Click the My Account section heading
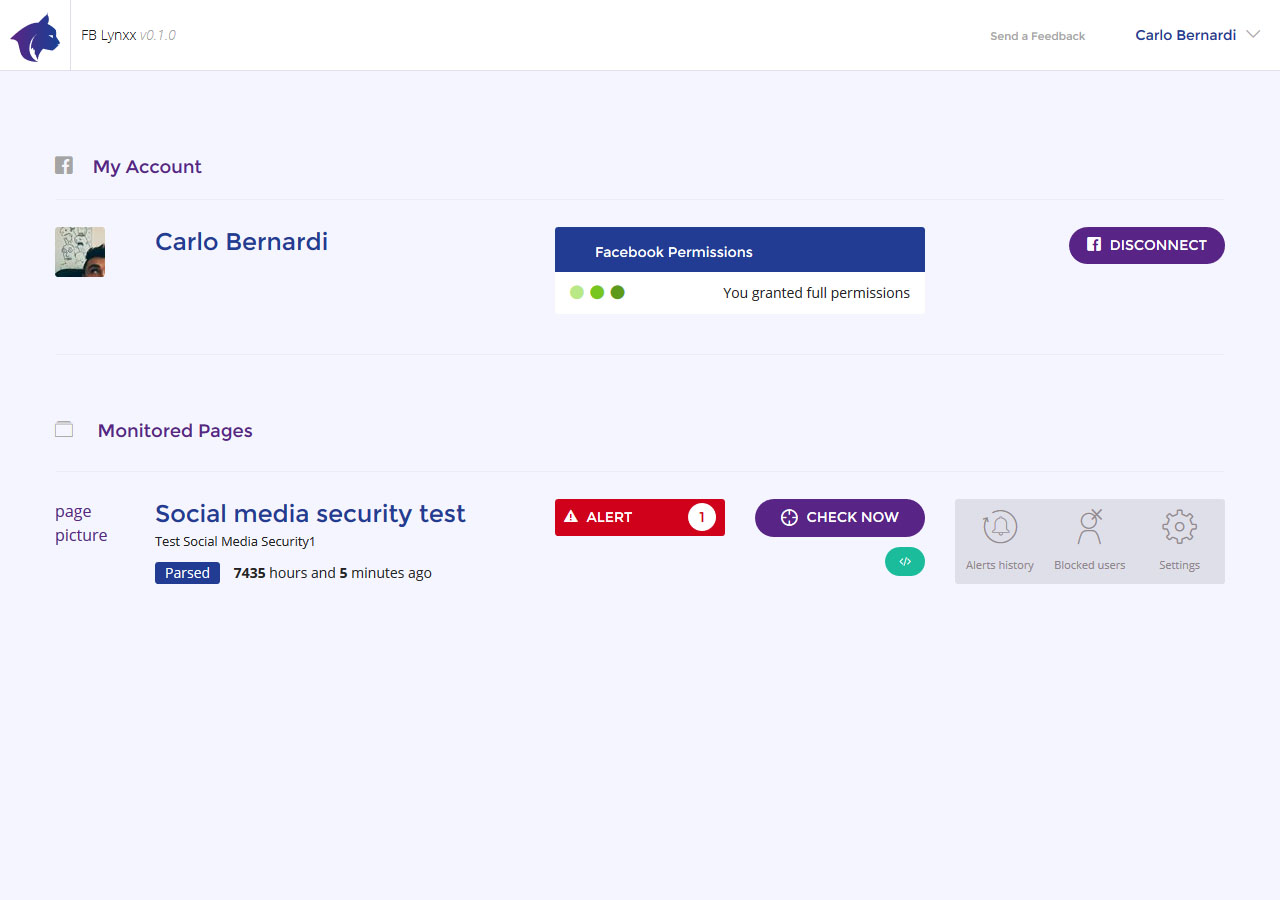 click(x=147, y=167)
